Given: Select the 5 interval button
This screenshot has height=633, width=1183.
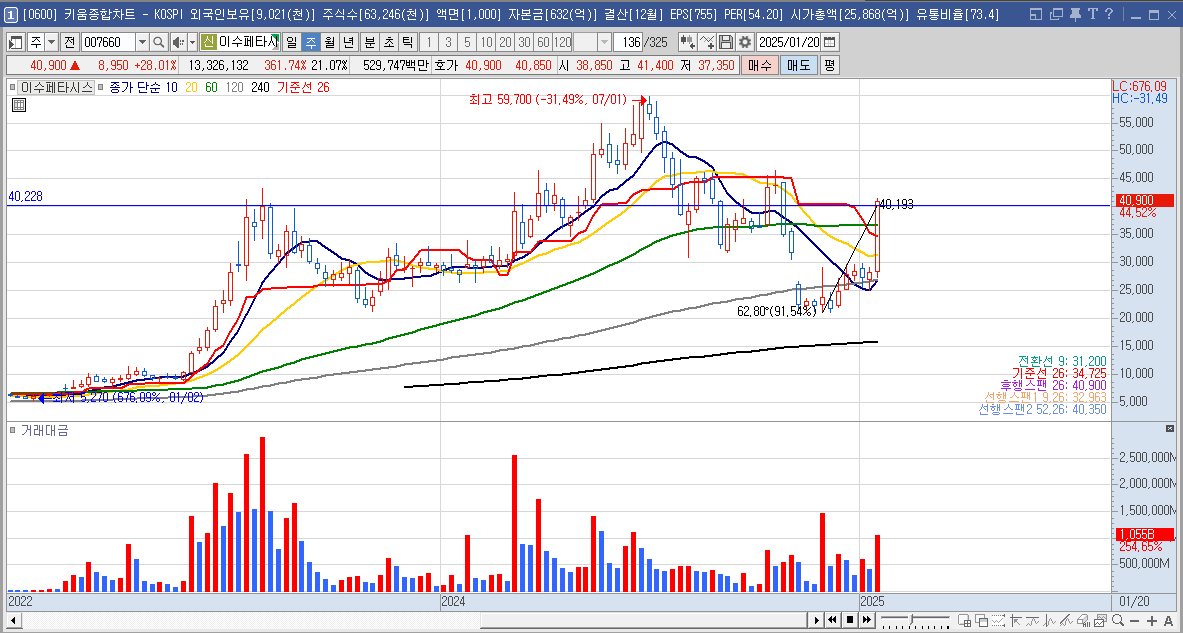Looking at the screenshot, I should [467, 42].
